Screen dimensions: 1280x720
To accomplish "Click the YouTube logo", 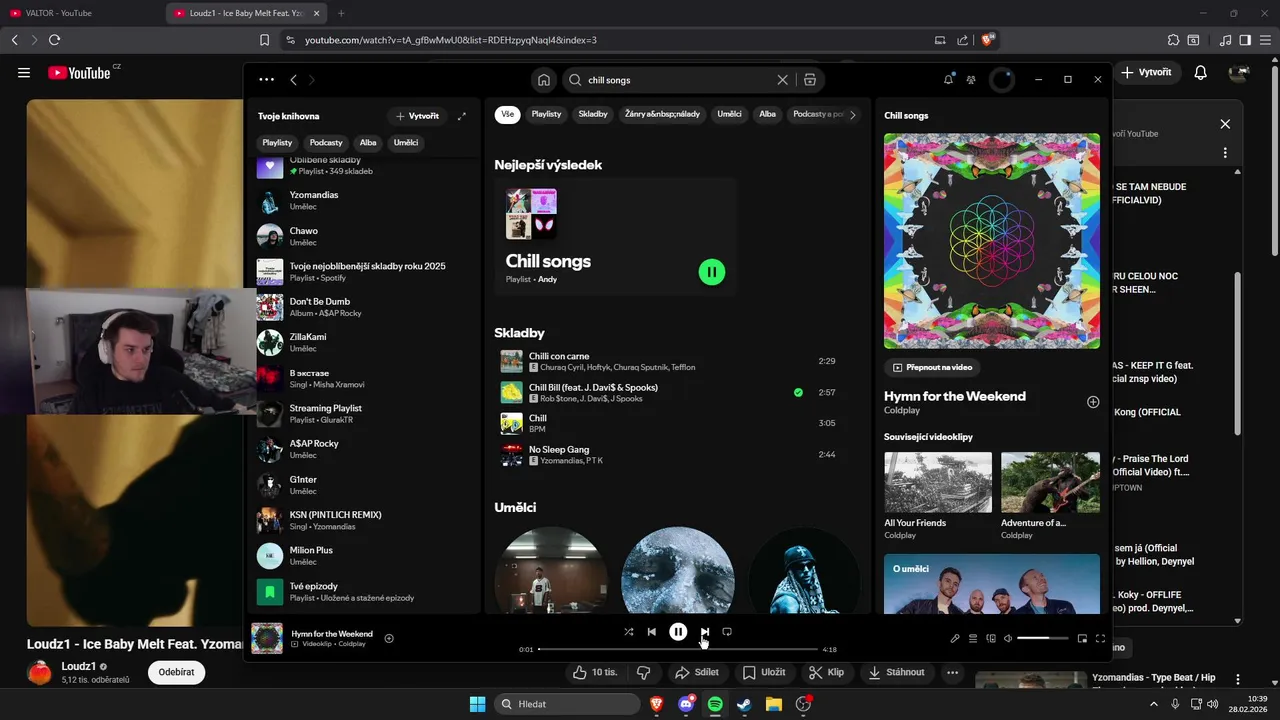I will click(79, 72).
